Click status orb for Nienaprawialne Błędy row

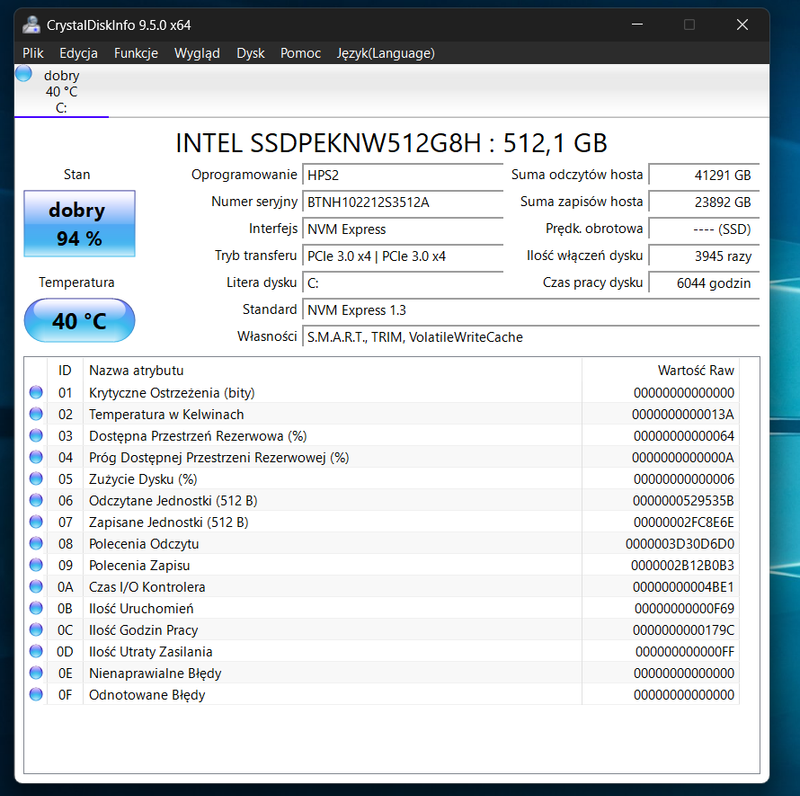click(36, 673)
